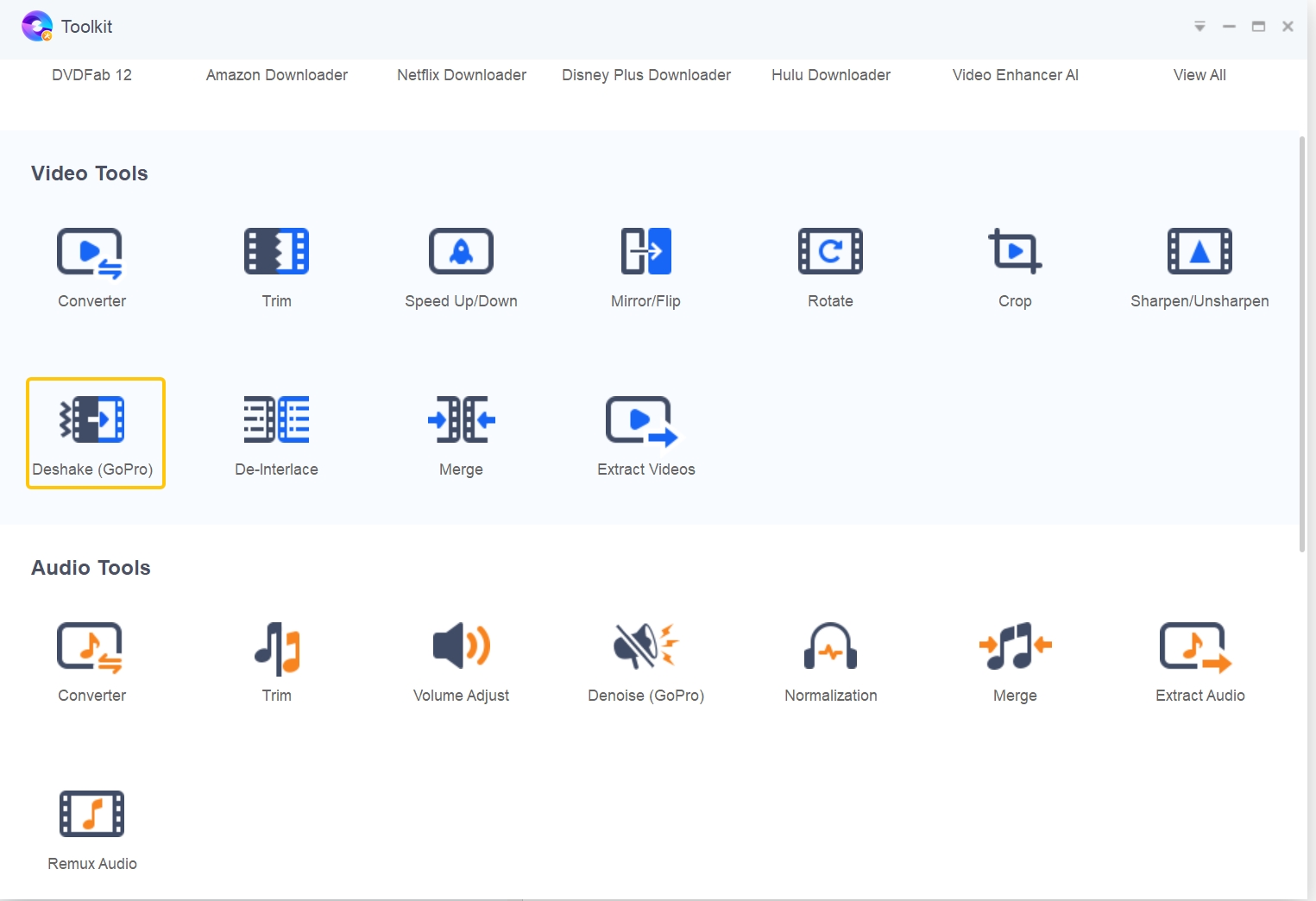Open the Denoise (GoPro) audio tool
Screen dimensions: 1316x901
tap(645, 660)
